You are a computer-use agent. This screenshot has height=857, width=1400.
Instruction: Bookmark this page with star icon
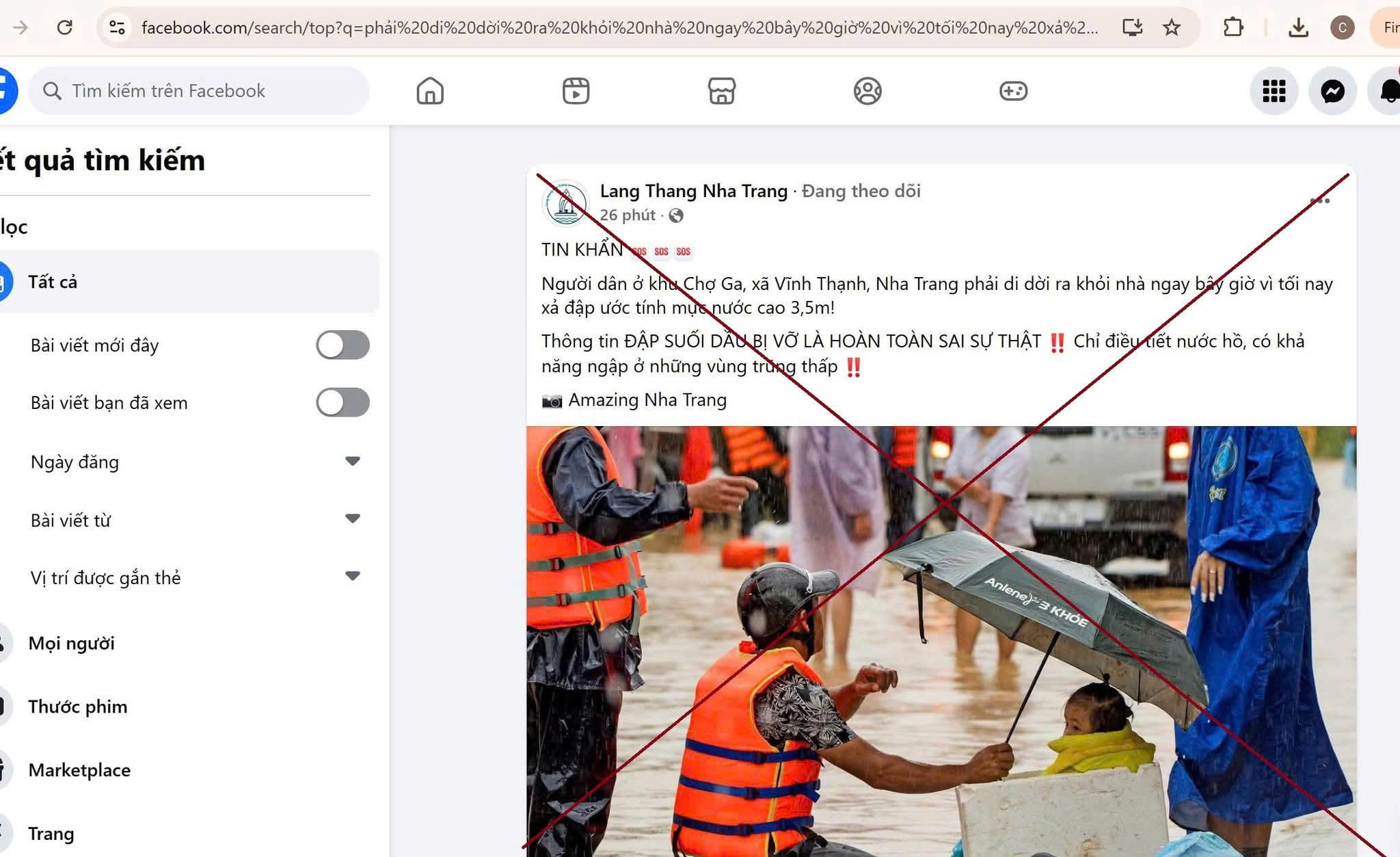tap(1172, 27)
